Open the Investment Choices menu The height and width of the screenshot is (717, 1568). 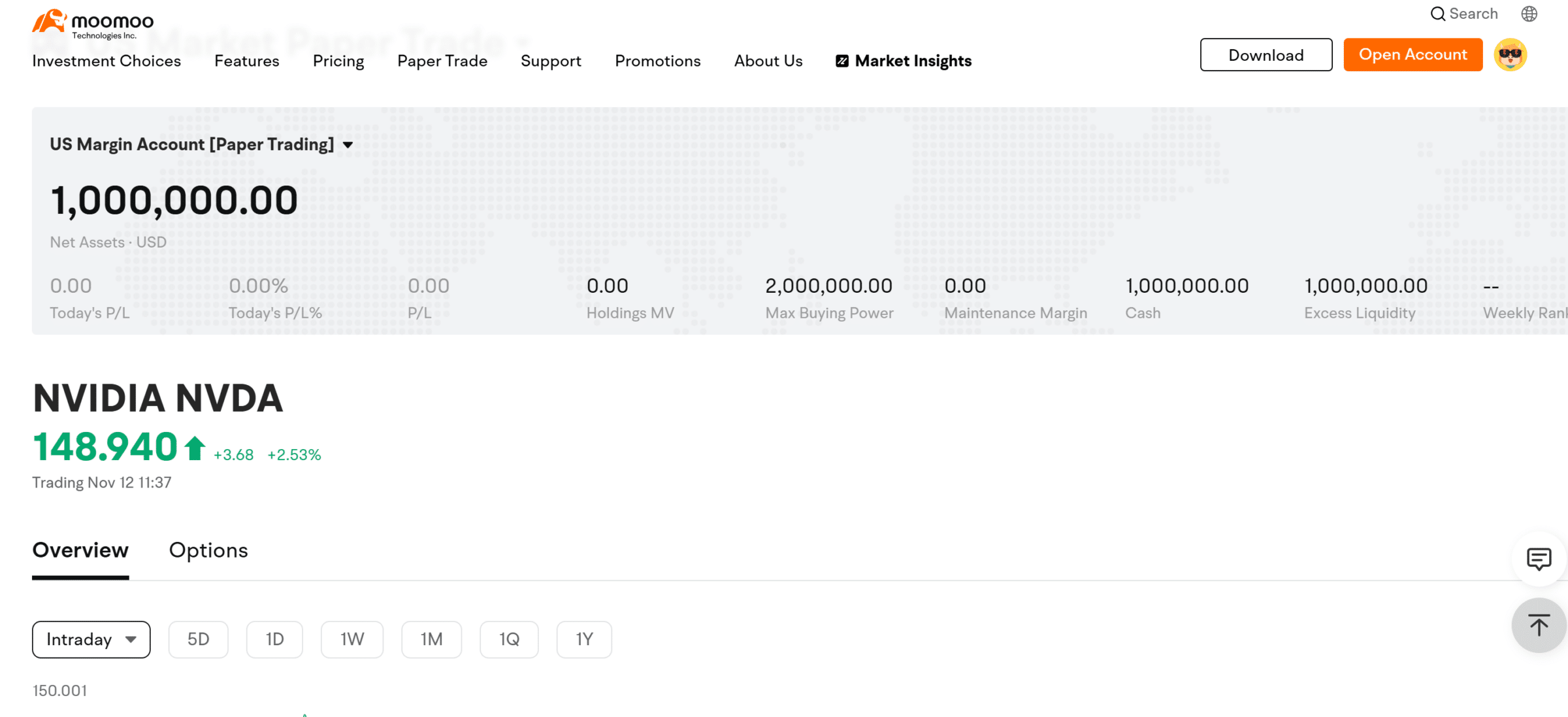(106, 61)
